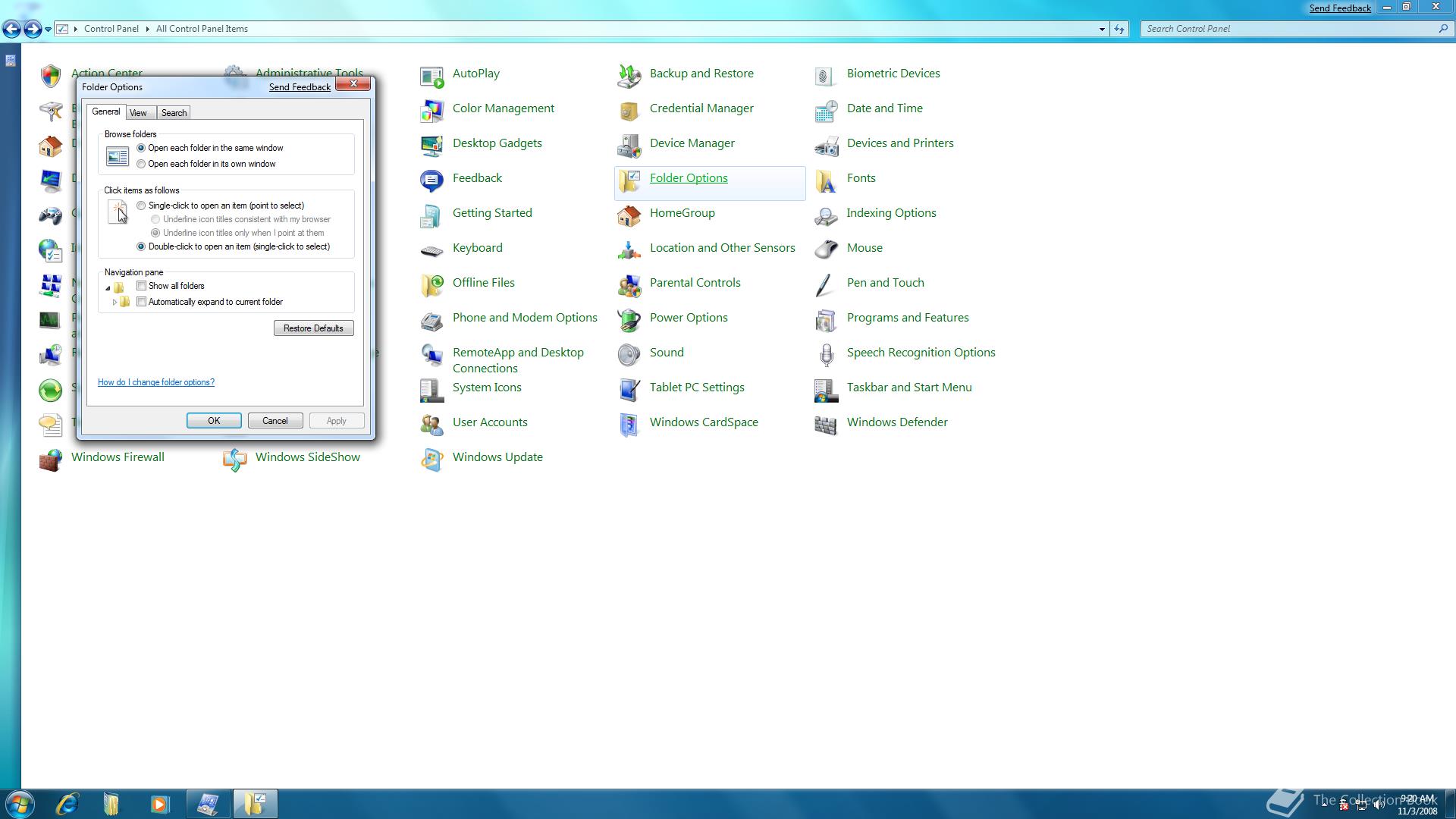The image size is (1456, 819).
Task: Open Phone and Modem Options icon
Action: pyautogui.click(x=431, y=321)
